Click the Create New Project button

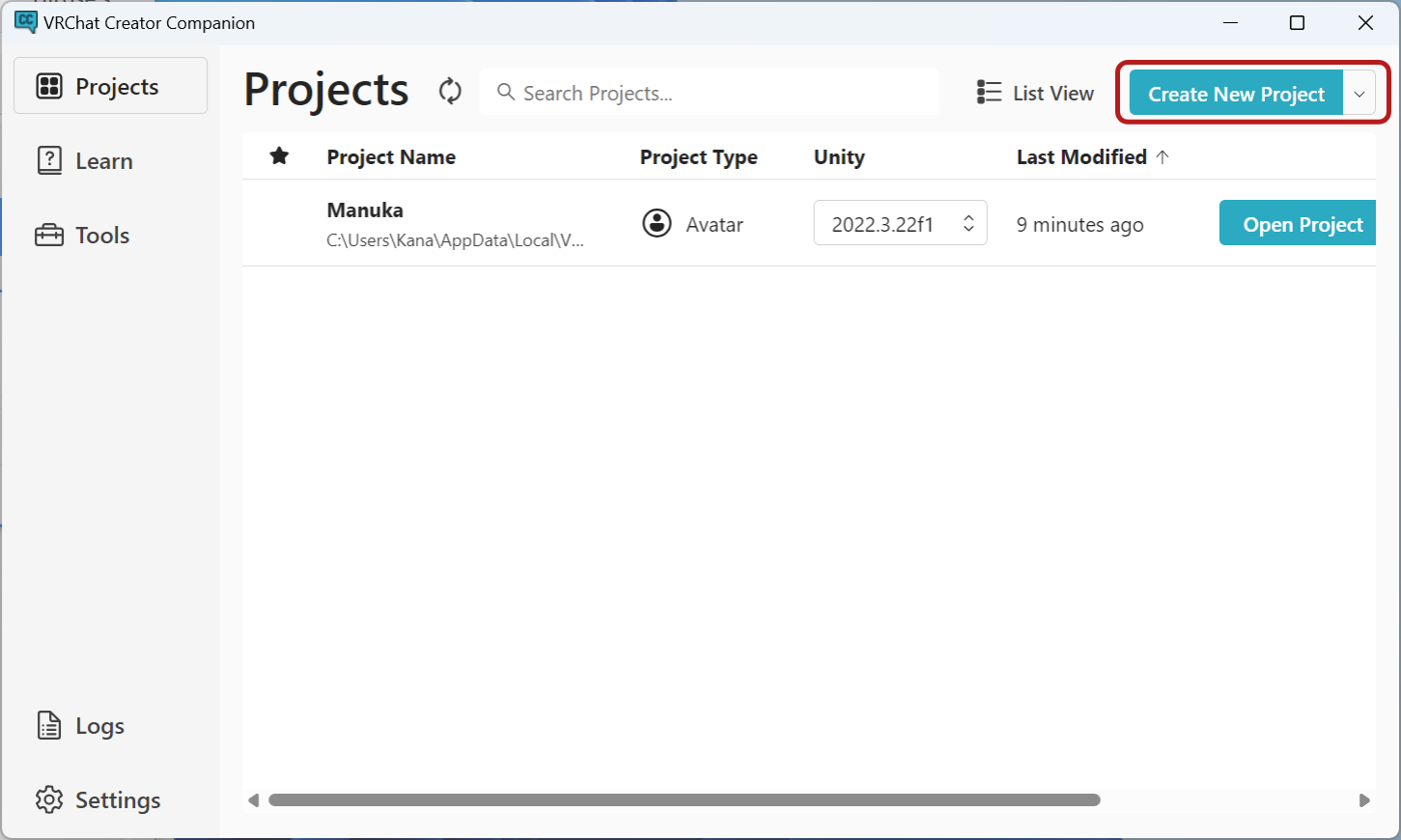coord(1236,94)
